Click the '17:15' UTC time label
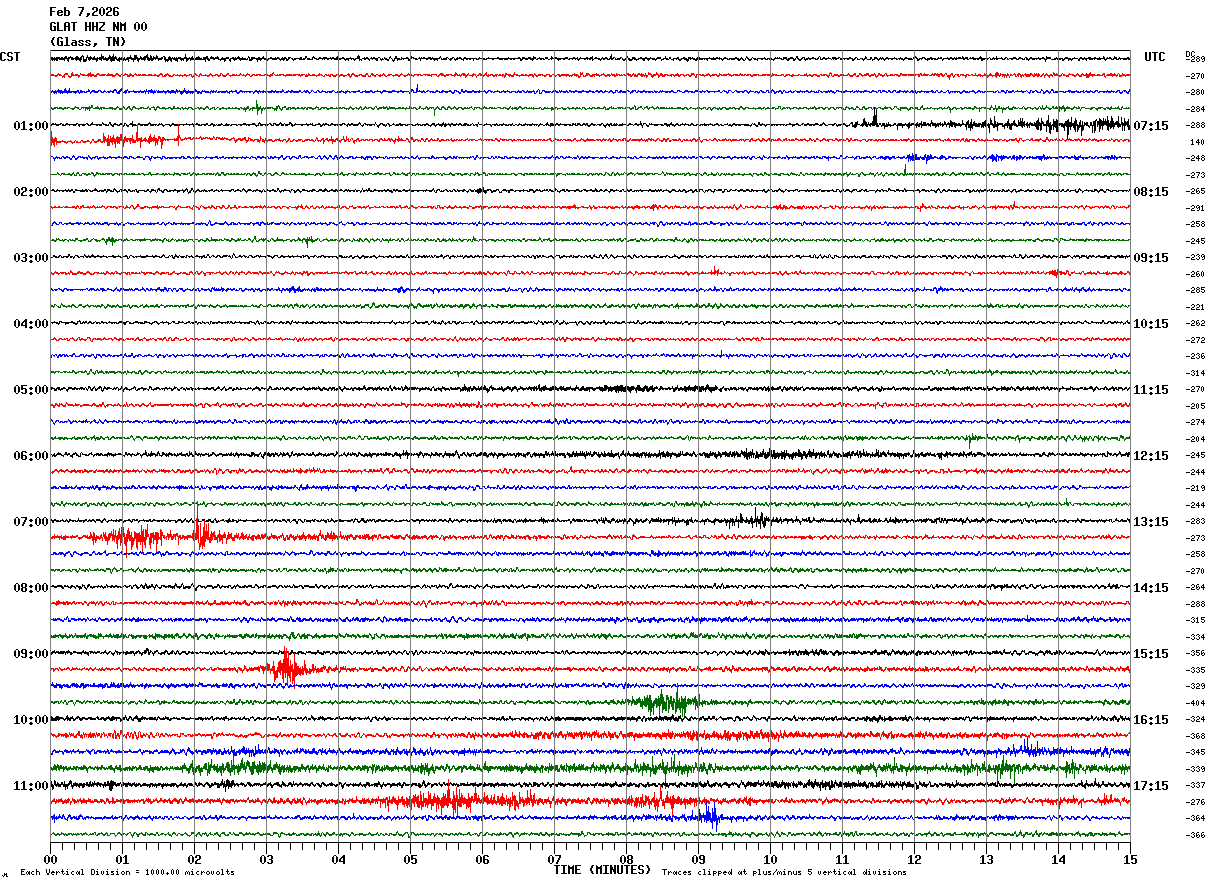Viewport: 1210px width, 886px height. [x=1151, y=786]
